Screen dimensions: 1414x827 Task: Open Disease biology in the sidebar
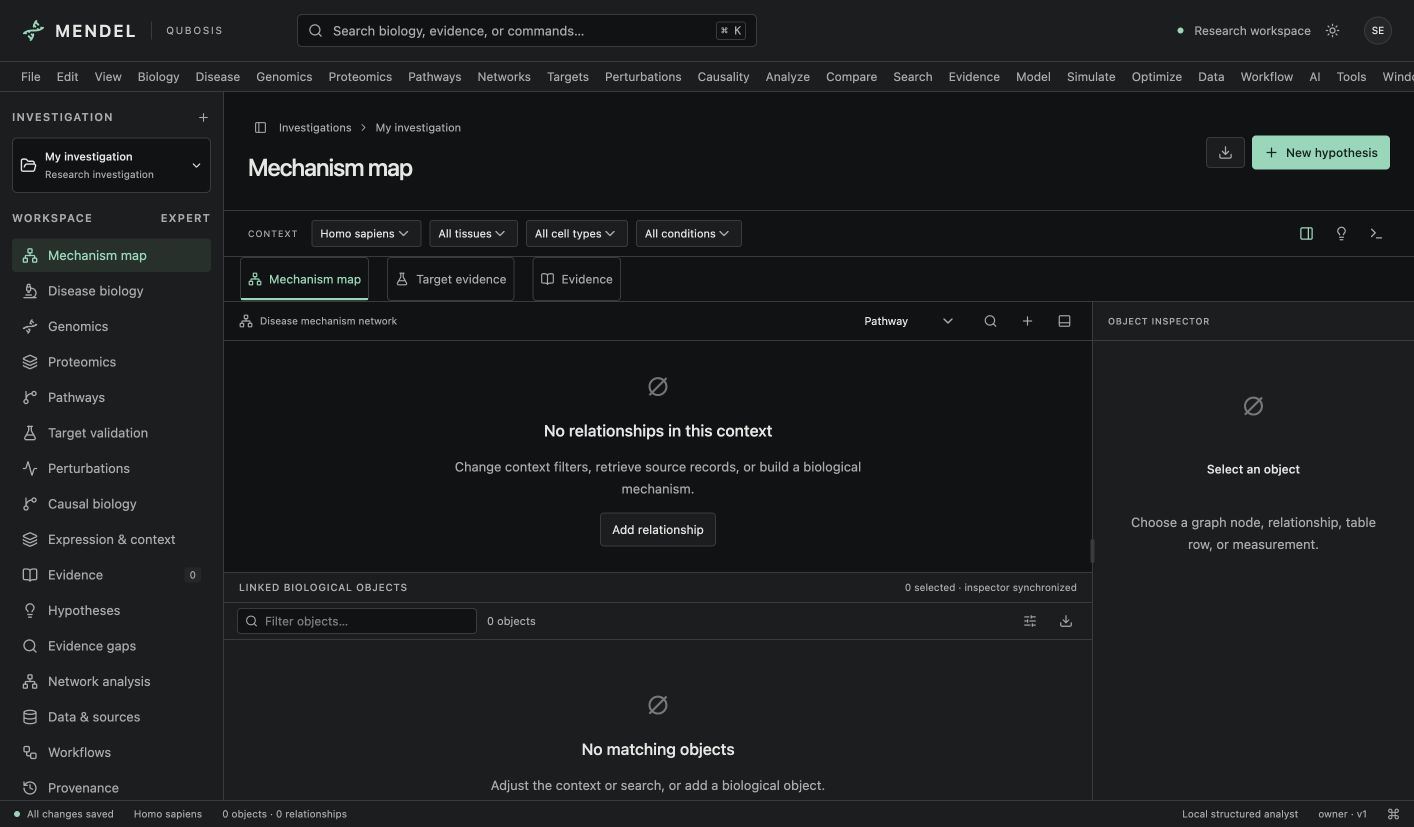pos(111,291)
